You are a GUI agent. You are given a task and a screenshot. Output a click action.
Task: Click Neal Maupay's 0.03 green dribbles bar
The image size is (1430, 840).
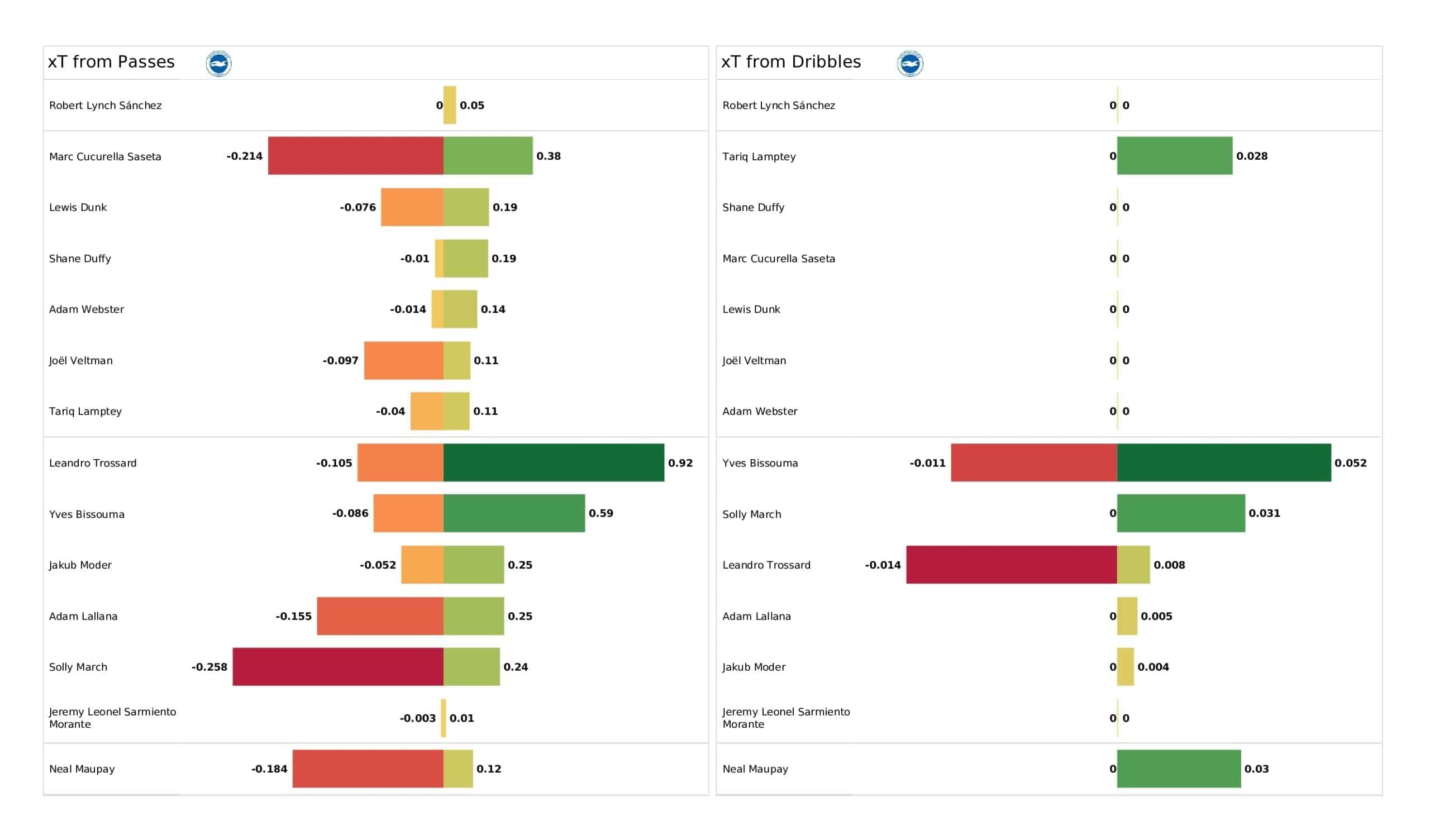[x=1179, y=769]
